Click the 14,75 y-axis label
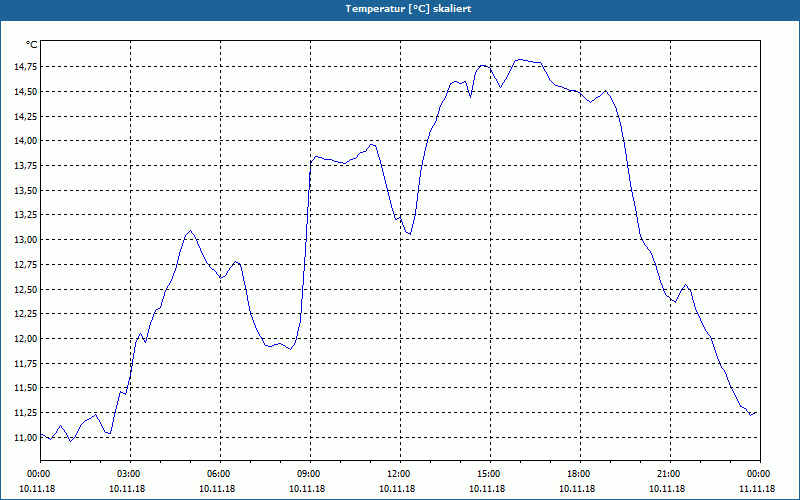Image resolution: width=800 pixels, height=500 pixels. [x=26, y=67]
